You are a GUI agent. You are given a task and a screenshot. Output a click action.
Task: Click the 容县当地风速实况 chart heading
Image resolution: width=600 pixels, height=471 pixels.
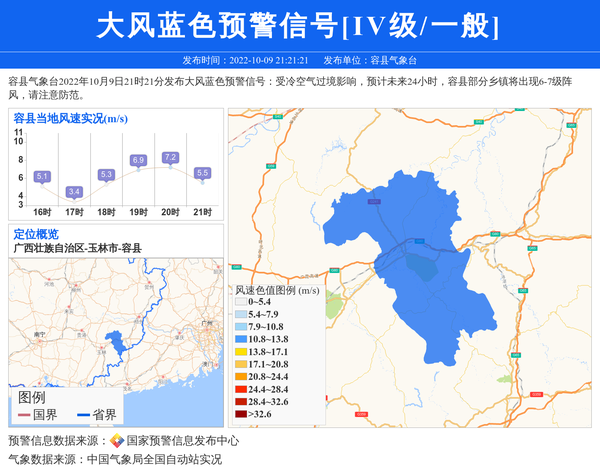coord(70,119)
